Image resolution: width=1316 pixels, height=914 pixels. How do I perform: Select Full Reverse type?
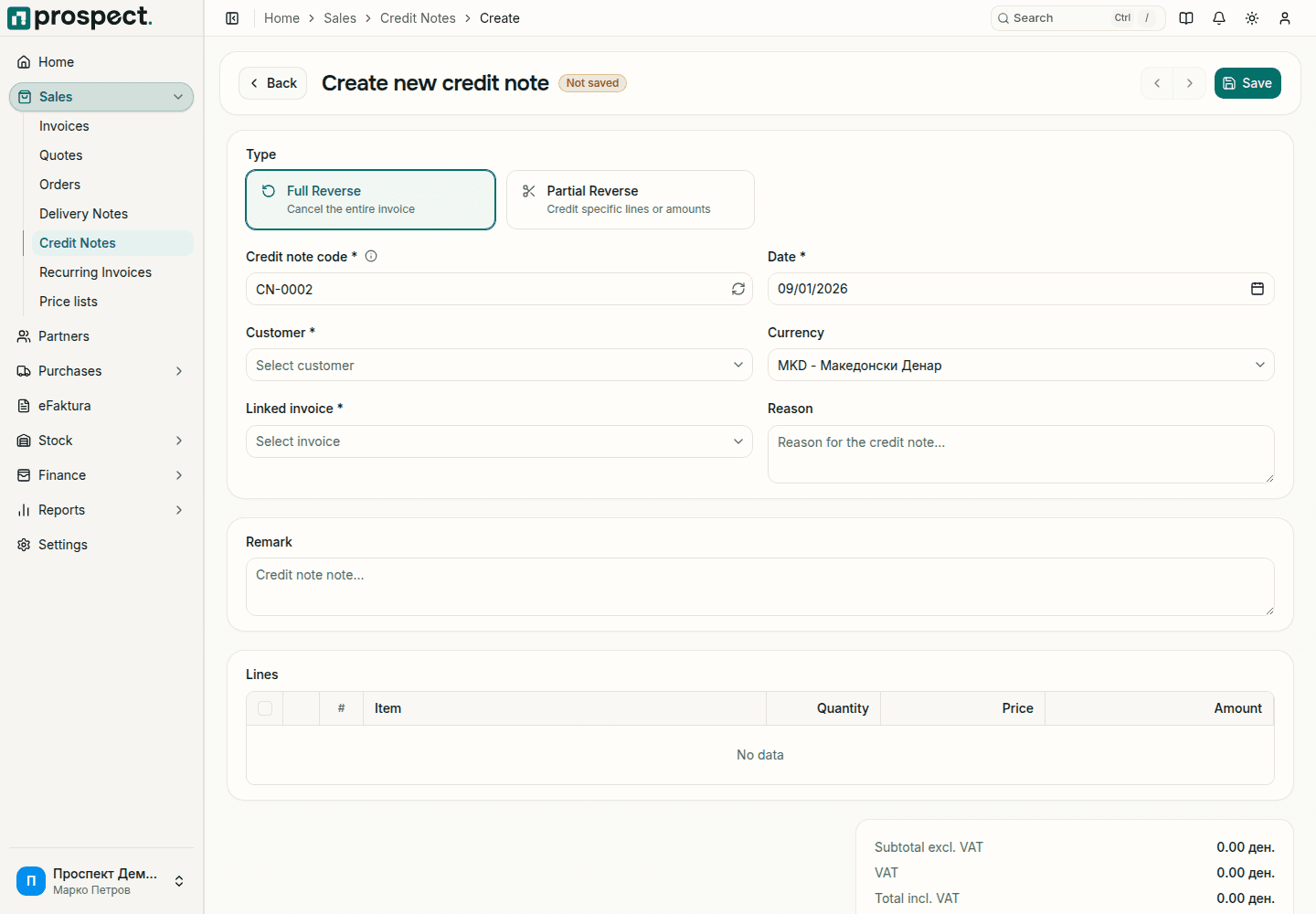pyautogui.click(x=371, y=199)
